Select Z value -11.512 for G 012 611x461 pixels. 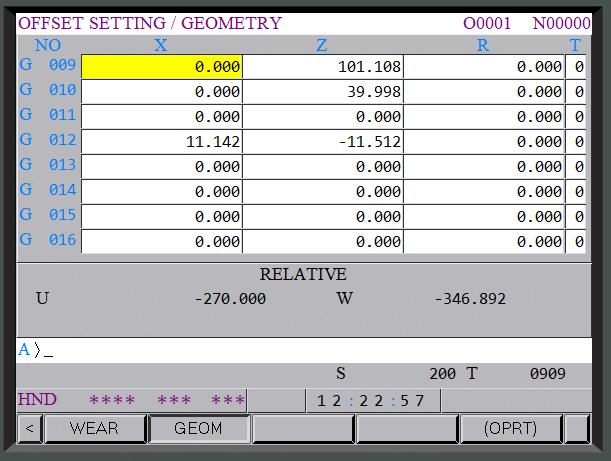pyautogui.click(x=323, y=141)
